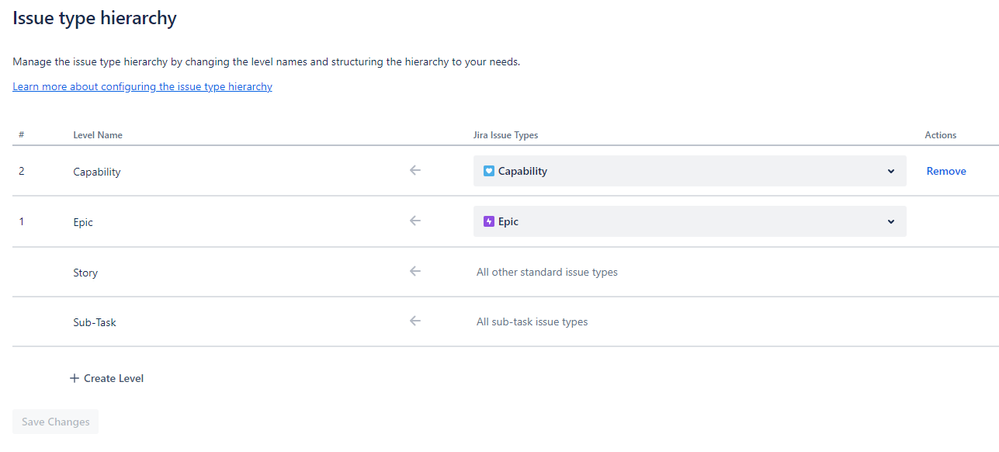The width and height of the screenshot is (999, 452).
Task: Click the Jira Issue Types column header
Action: coord(506,135)
